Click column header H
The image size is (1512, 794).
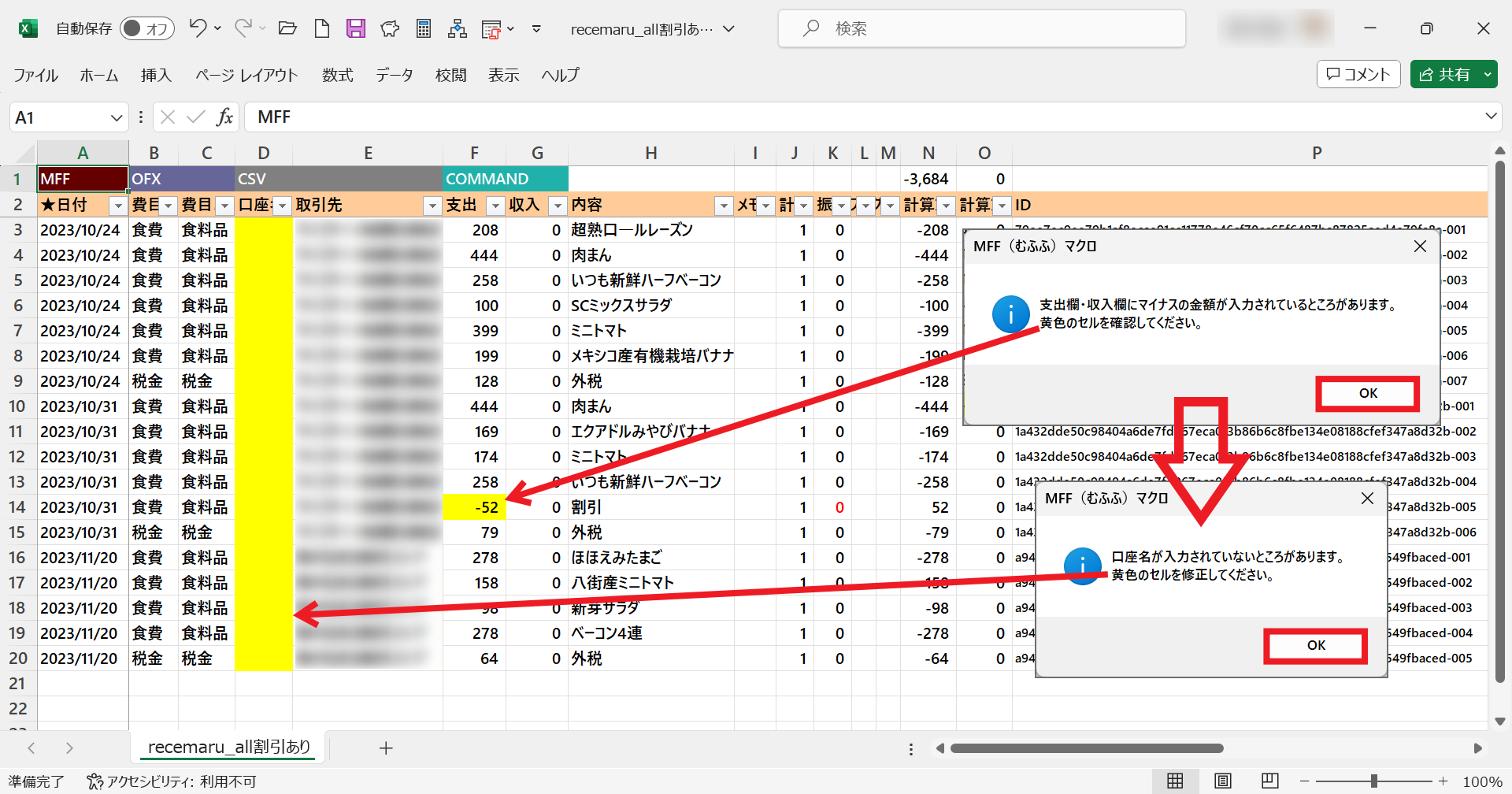(x=650, y=153)
